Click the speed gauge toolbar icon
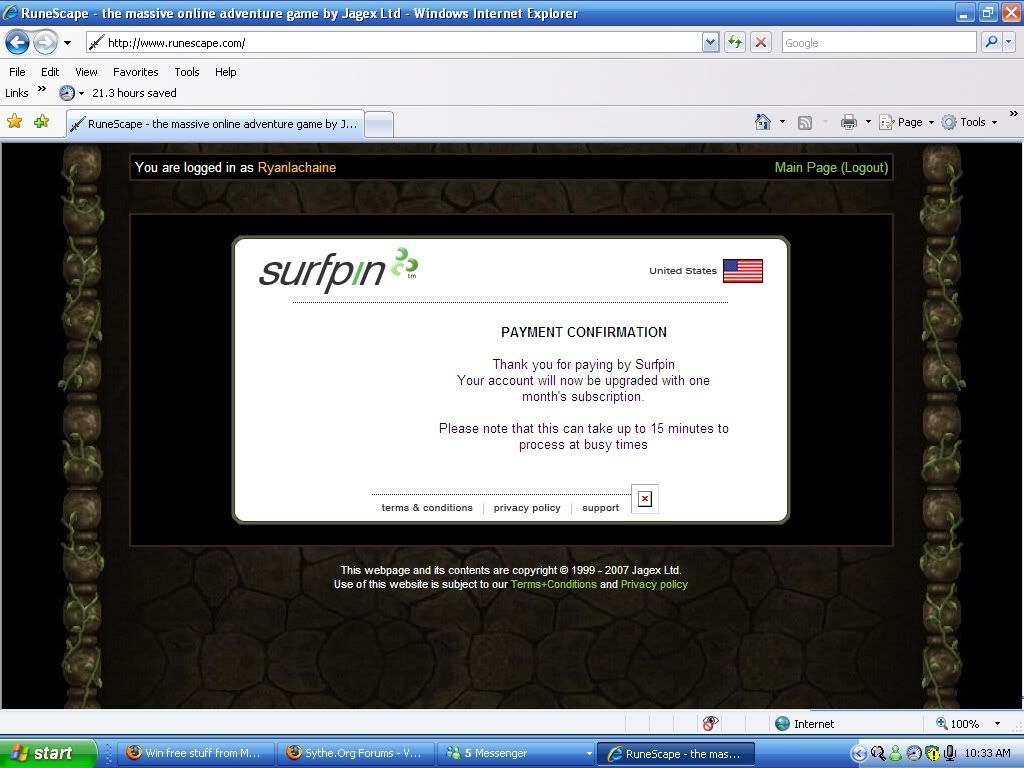Viewport: 1024px width, 768px height. click(67, 93)
